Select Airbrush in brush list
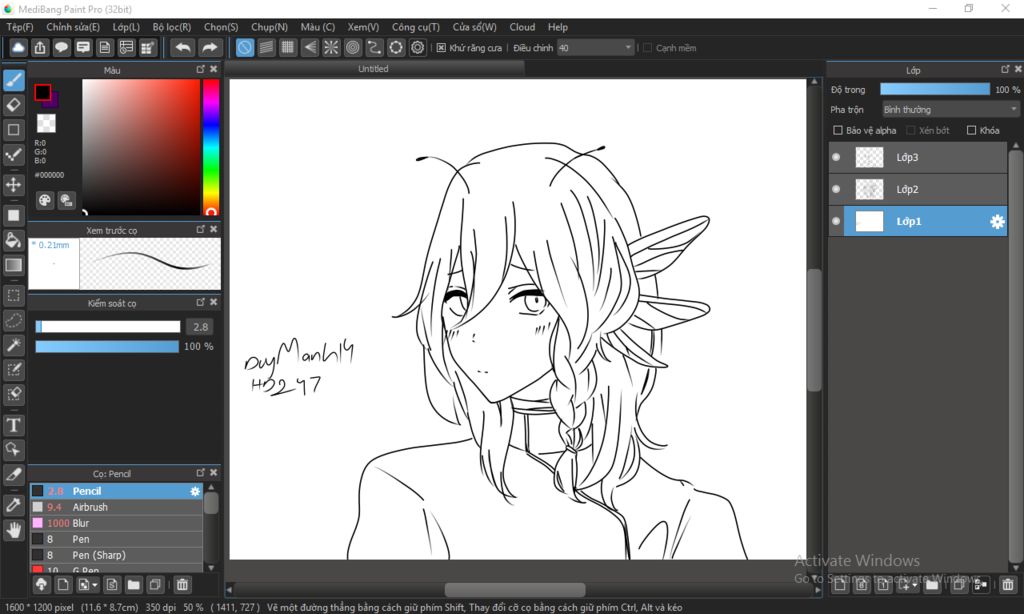This screenshot has height=614, width=1024. [117, 507]
